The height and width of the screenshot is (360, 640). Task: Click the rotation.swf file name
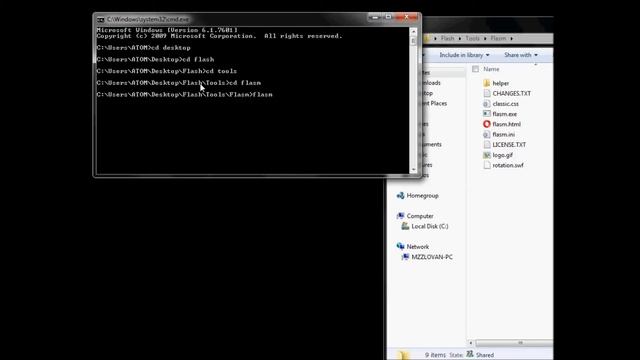(508, 165)
